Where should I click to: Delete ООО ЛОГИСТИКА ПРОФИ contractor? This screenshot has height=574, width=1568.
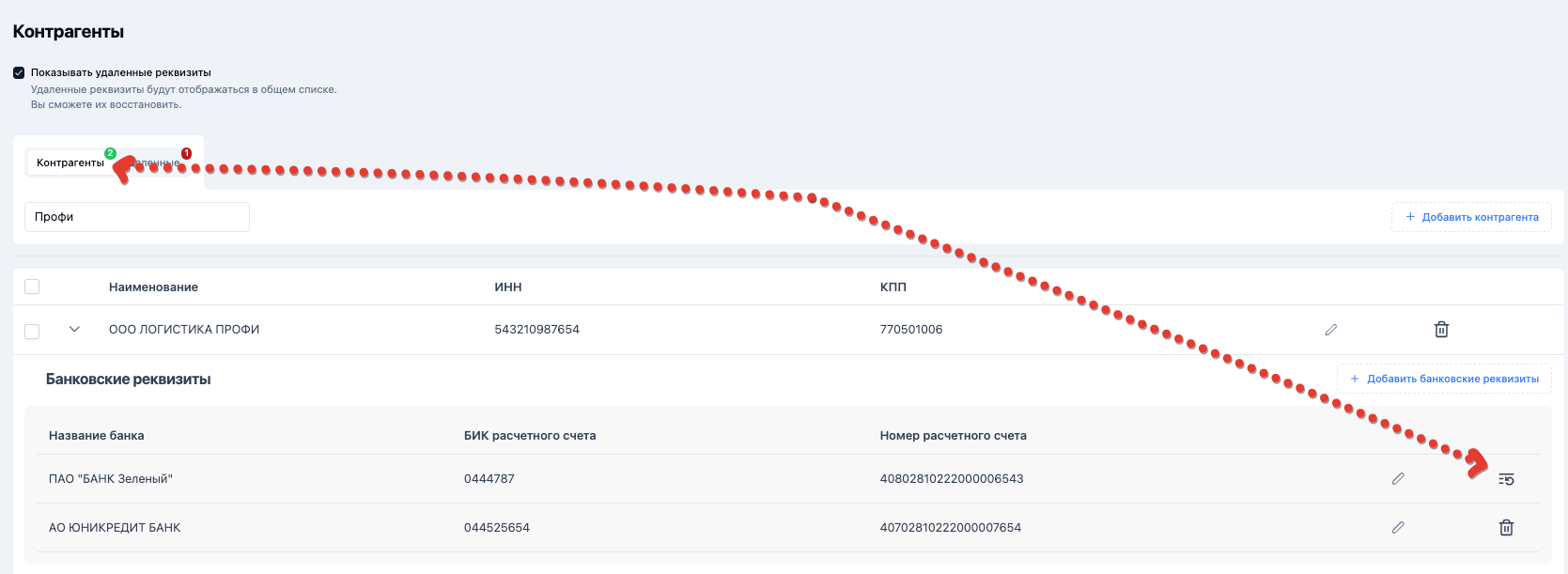pos(1441,330)
